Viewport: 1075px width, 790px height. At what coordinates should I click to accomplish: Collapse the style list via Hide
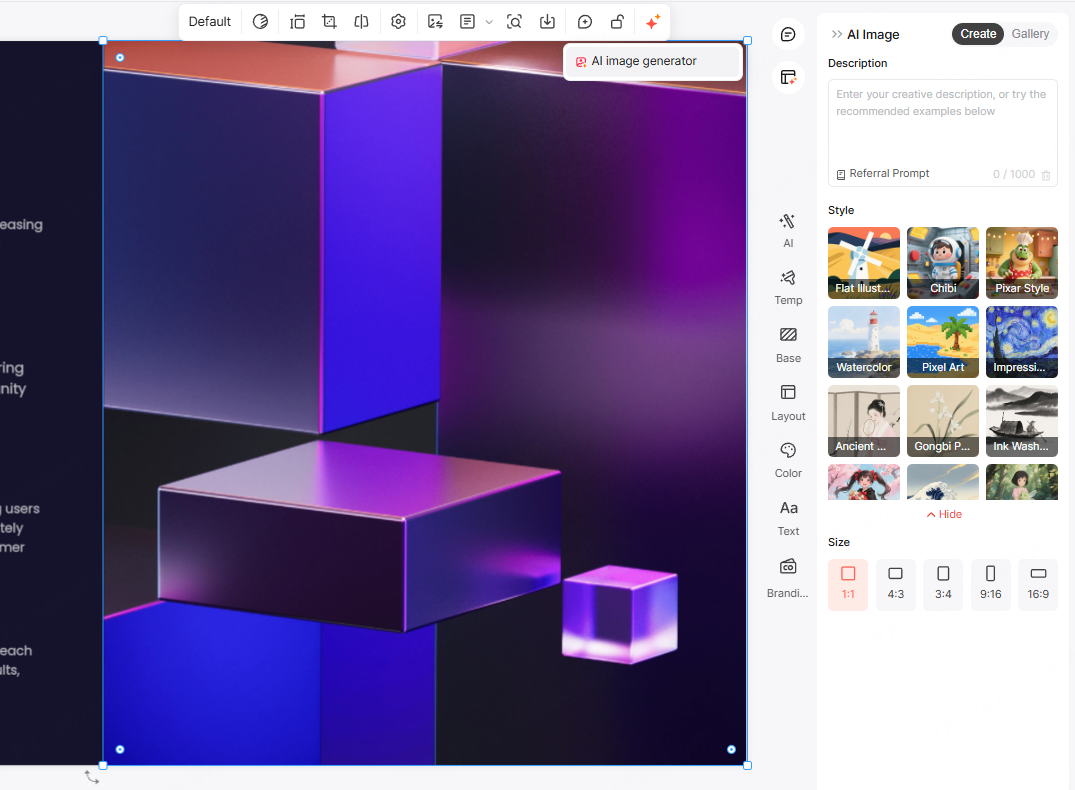click(x=943, y=514)
